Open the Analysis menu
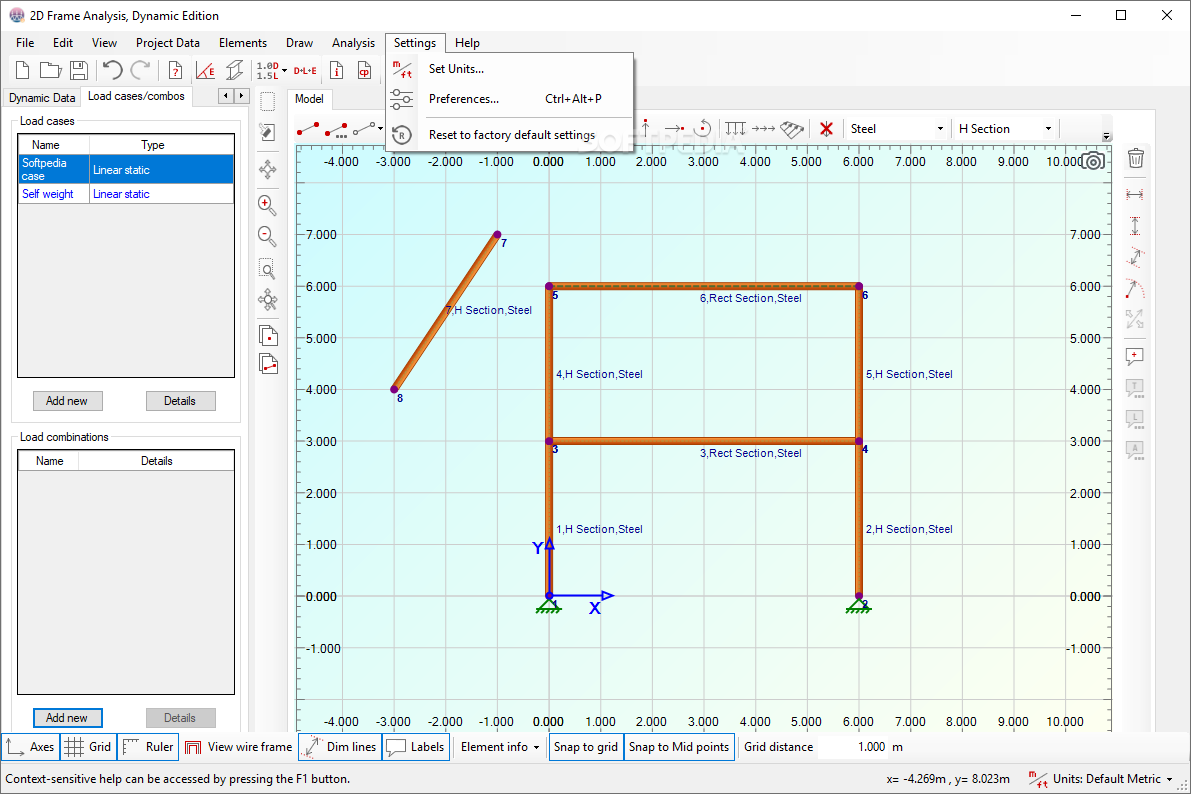The image size is (1191, 794). pos(353,43)
